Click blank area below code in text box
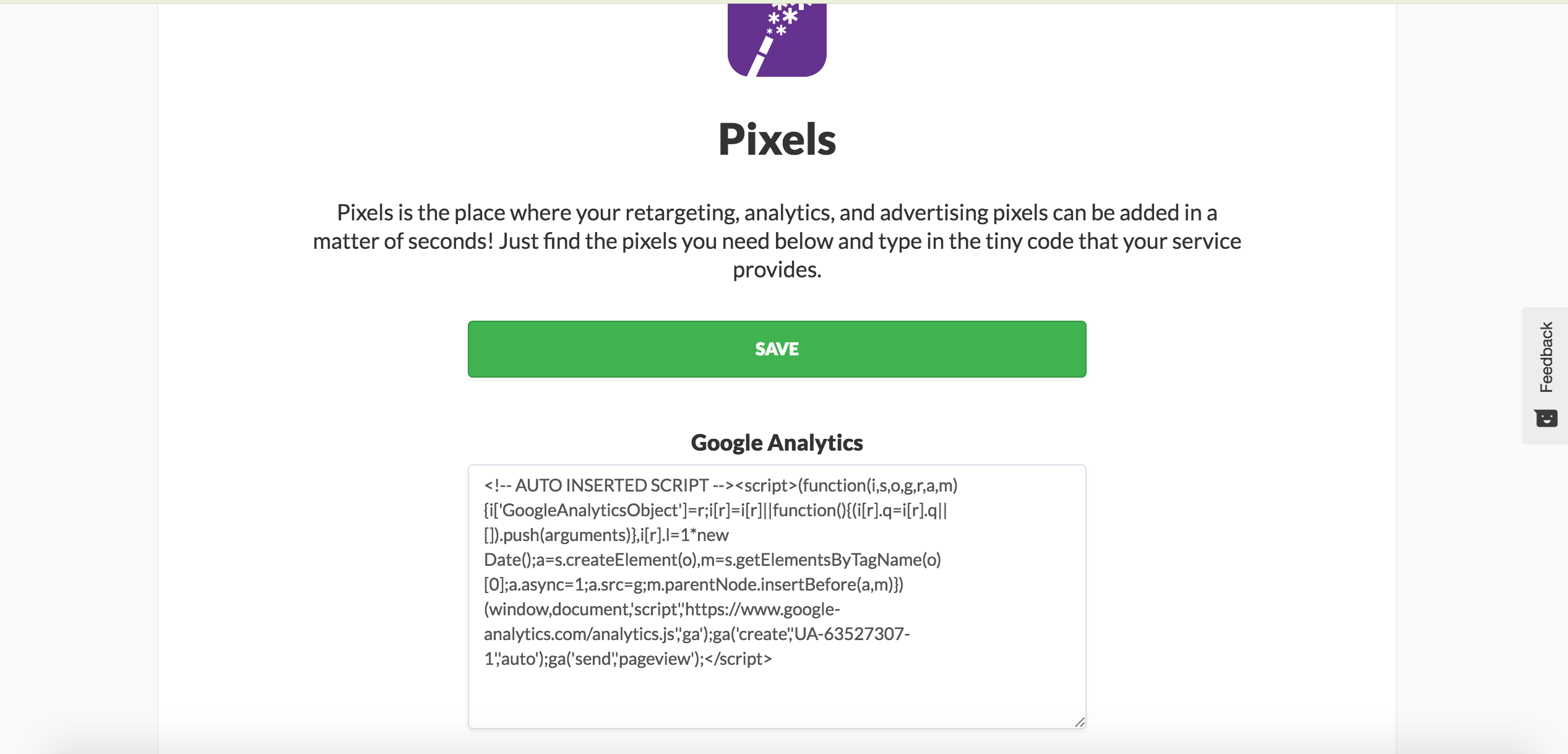The image size is (1568, 754). coord(777,696)
